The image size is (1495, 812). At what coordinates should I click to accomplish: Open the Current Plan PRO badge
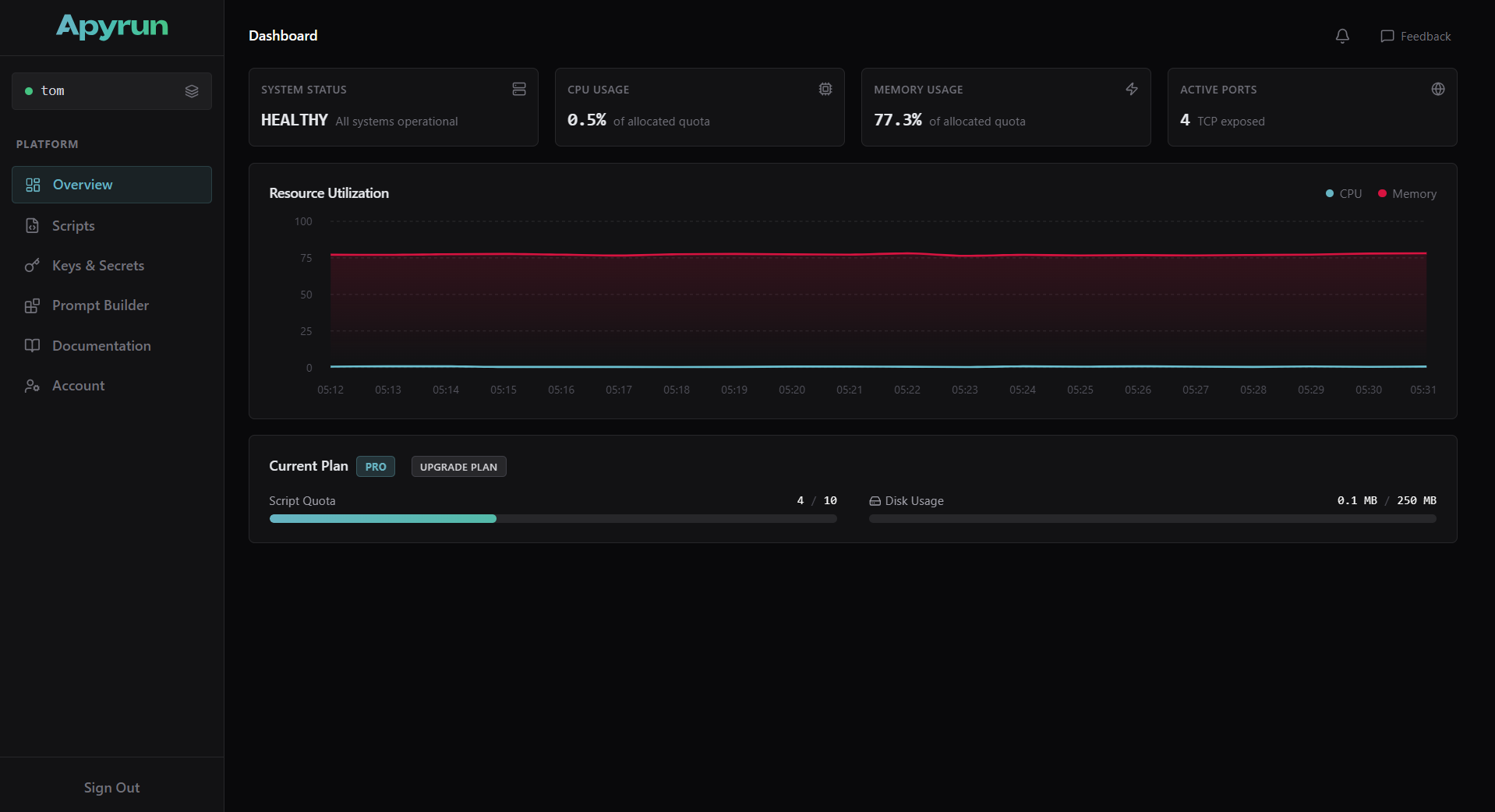tap(375, 466)
